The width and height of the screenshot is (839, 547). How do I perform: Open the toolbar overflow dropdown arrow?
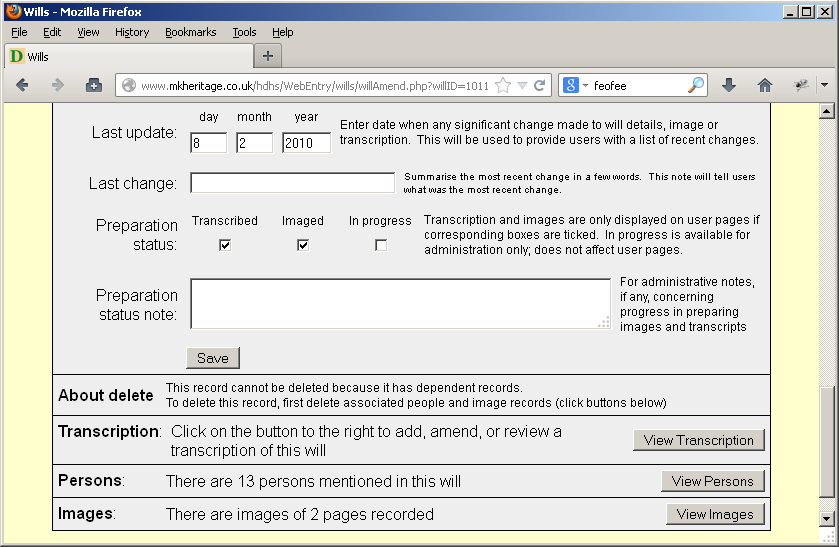825,86
